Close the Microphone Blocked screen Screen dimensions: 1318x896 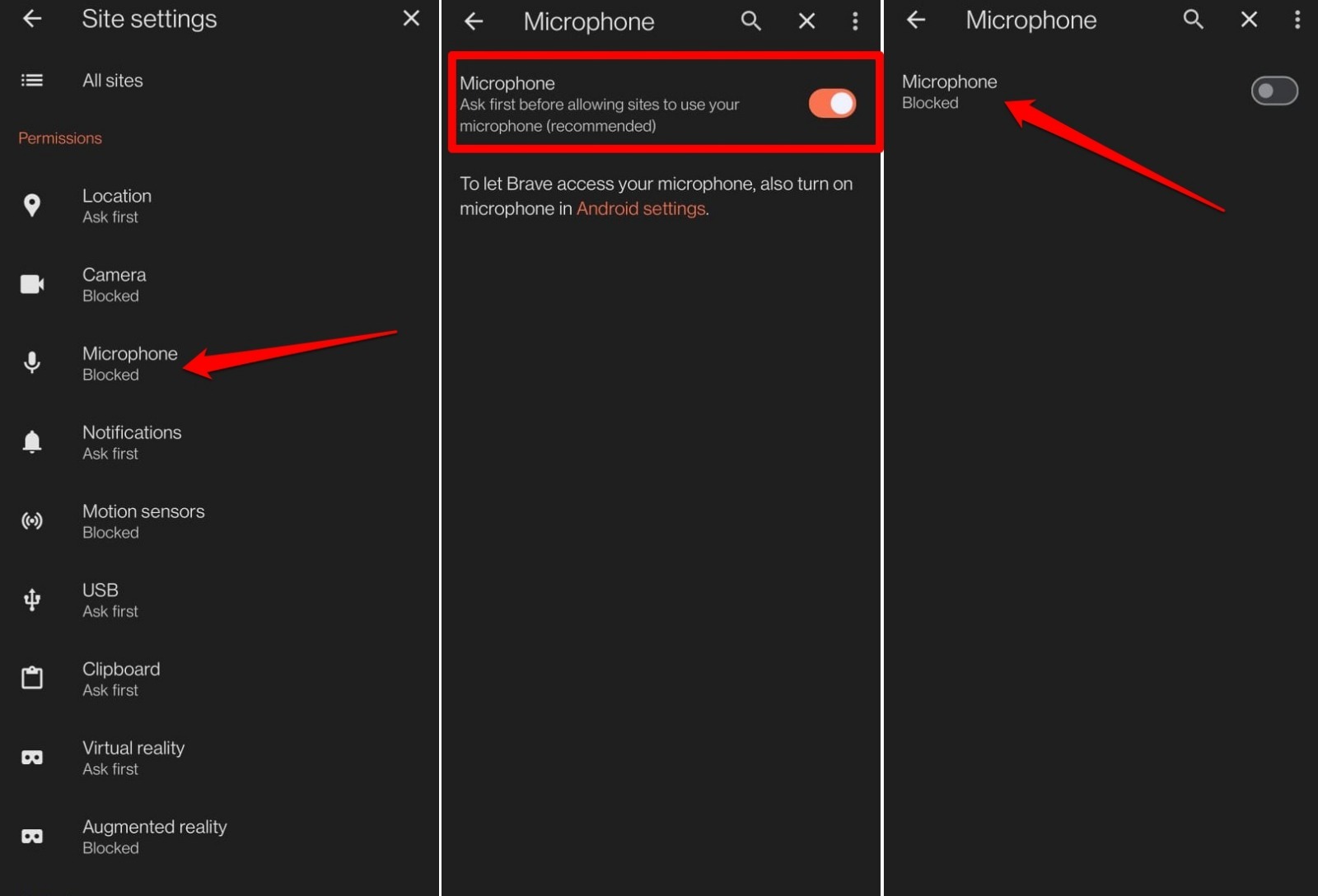tap(1249, 20)
